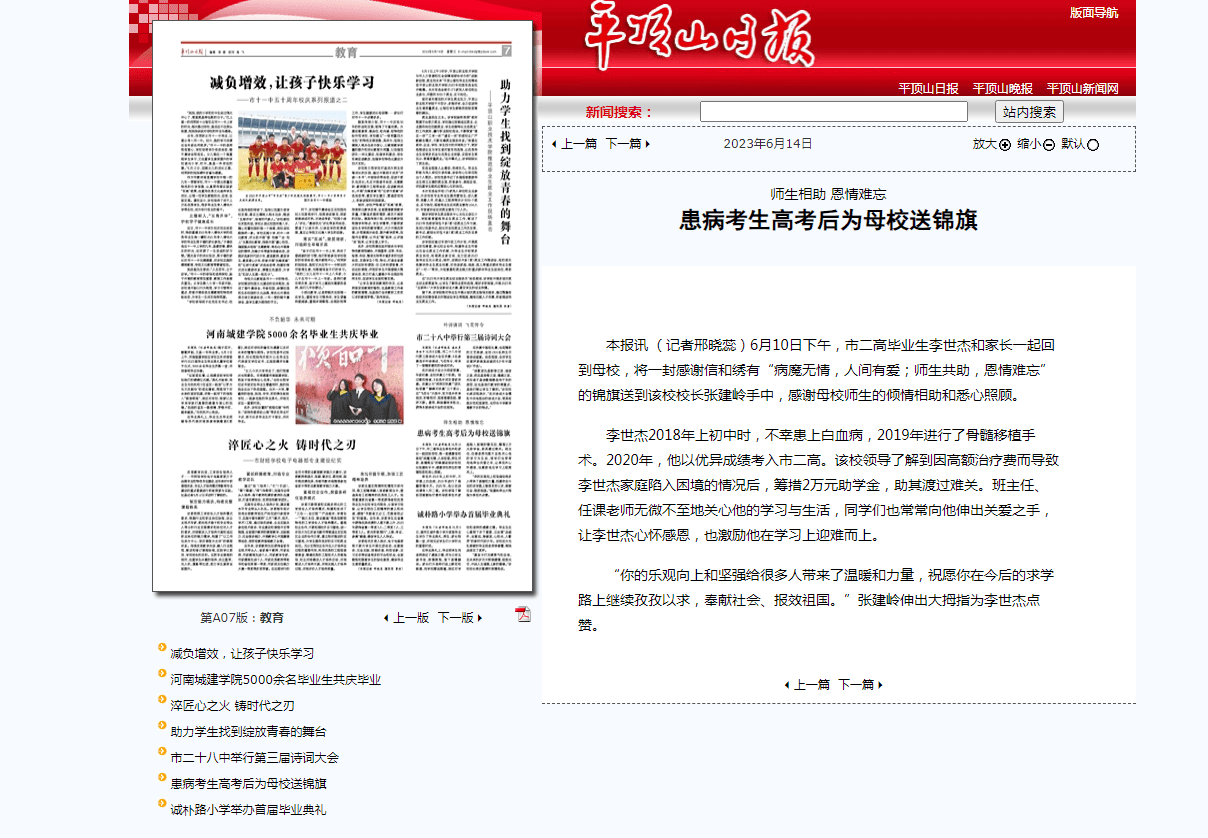
Task: Open article 患病考生高考后为母校送锦旗 in list
Action: coord(248,784)
